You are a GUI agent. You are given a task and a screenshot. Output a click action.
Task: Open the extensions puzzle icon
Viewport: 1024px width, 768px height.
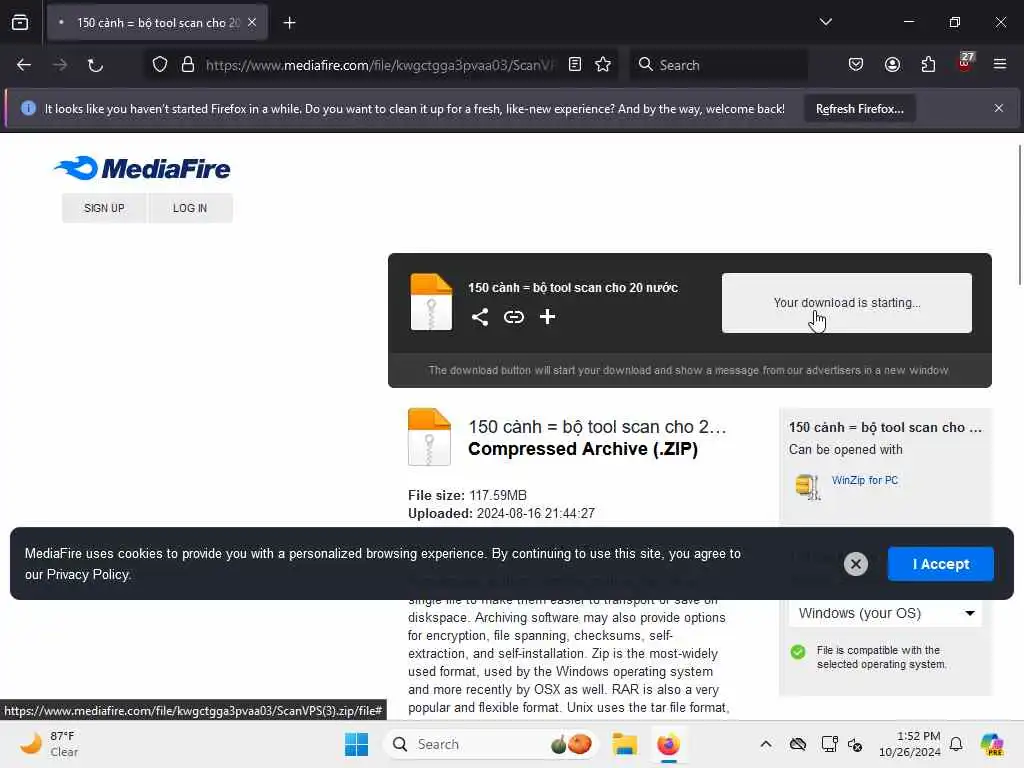coord(928,65)
